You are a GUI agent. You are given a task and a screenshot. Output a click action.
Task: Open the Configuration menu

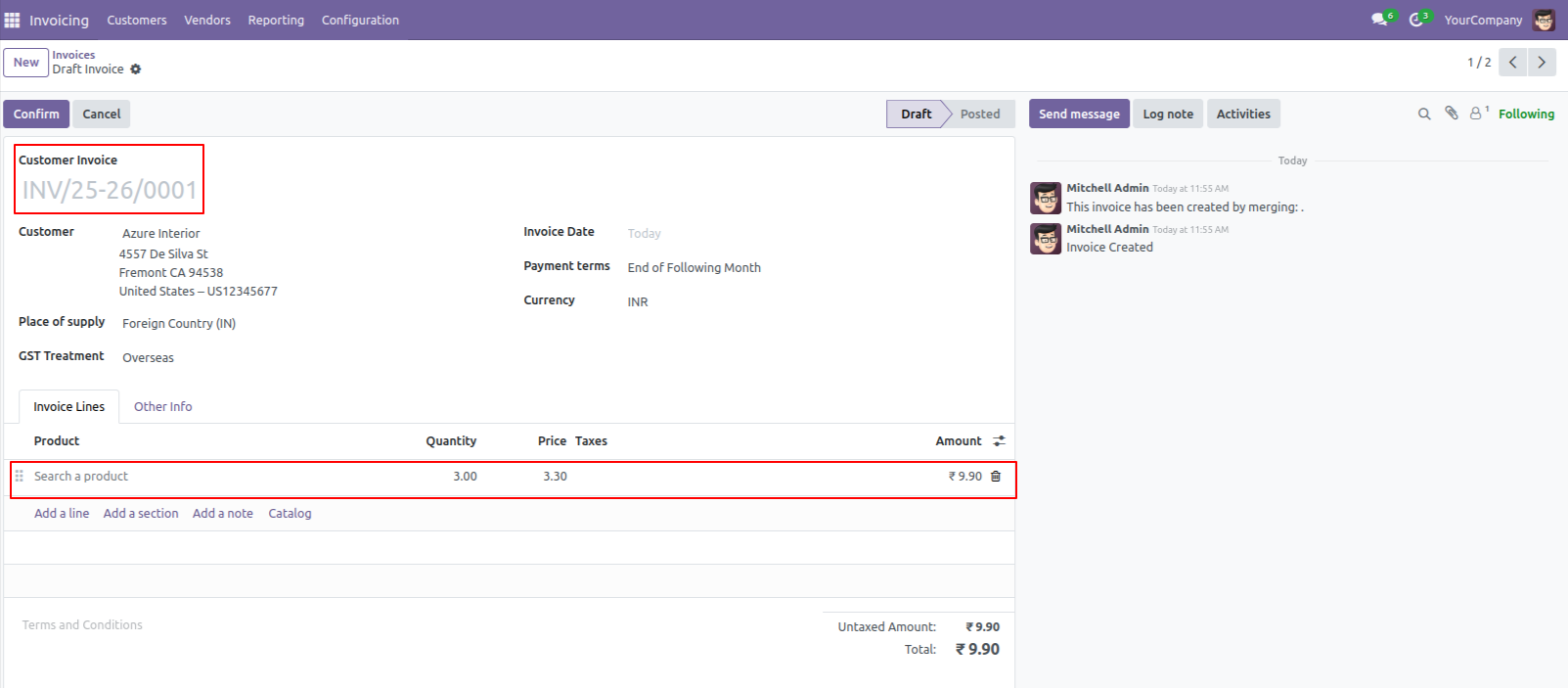[x=360, y=20]
